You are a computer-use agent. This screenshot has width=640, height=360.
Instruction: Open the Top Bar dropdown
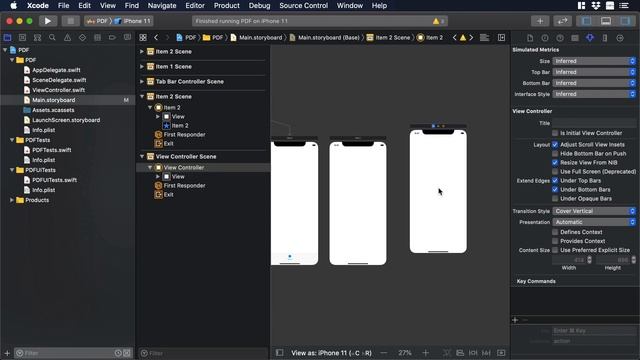594,72
